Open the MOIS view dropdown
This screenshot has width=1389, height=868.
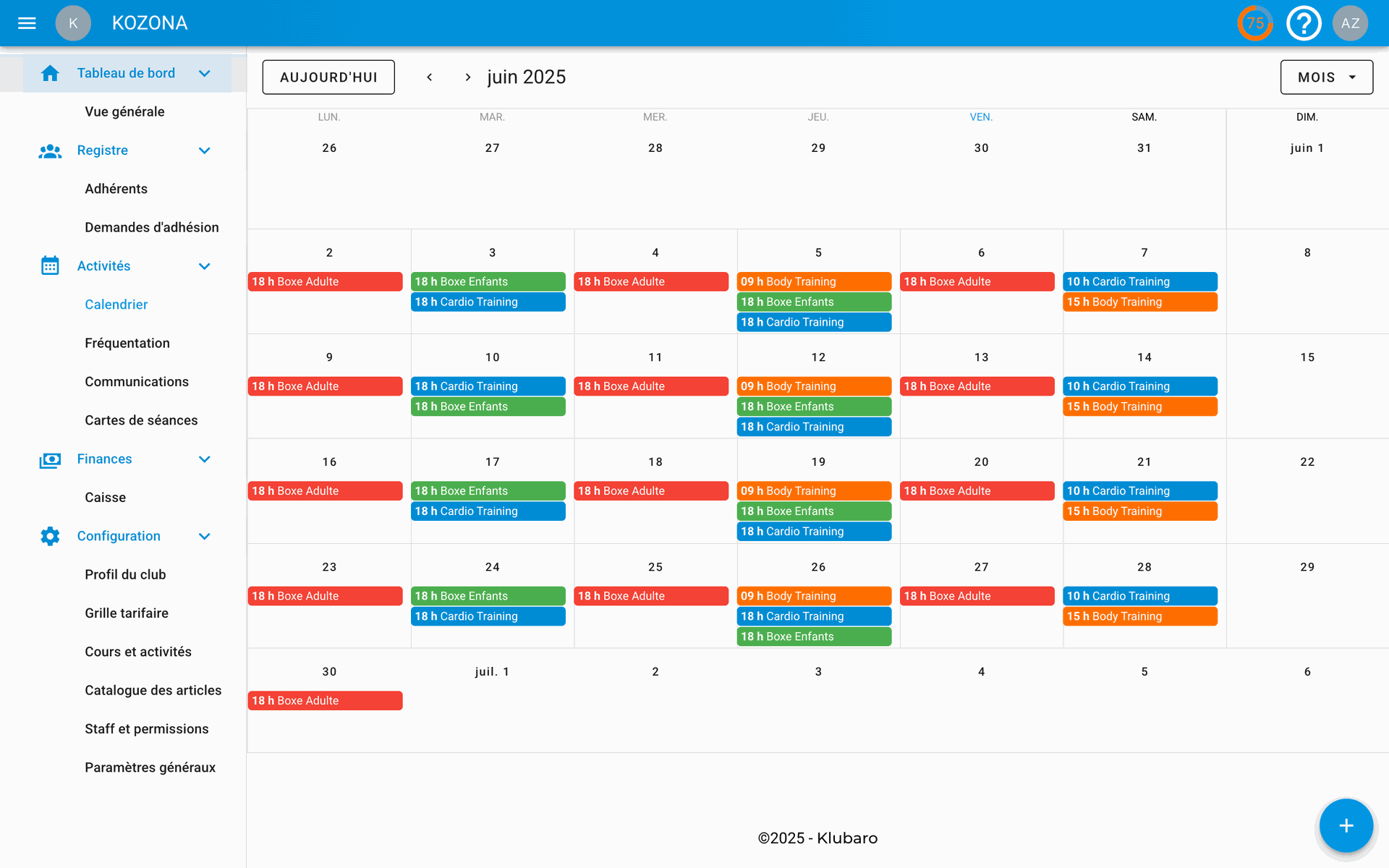[x=1326, y=77]
